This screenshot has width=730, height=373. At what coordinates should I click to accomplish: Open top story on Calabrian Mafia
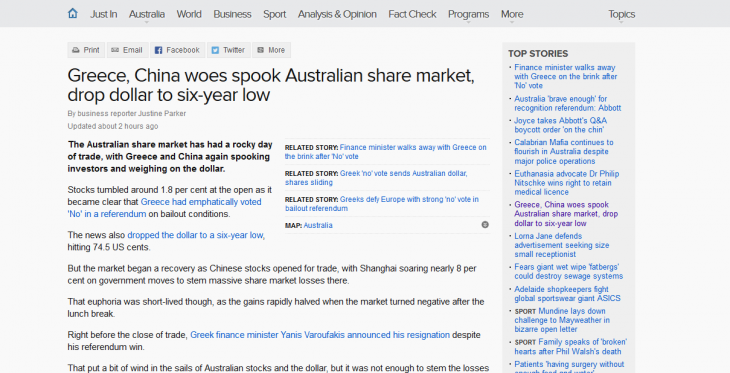click(564, 152)
